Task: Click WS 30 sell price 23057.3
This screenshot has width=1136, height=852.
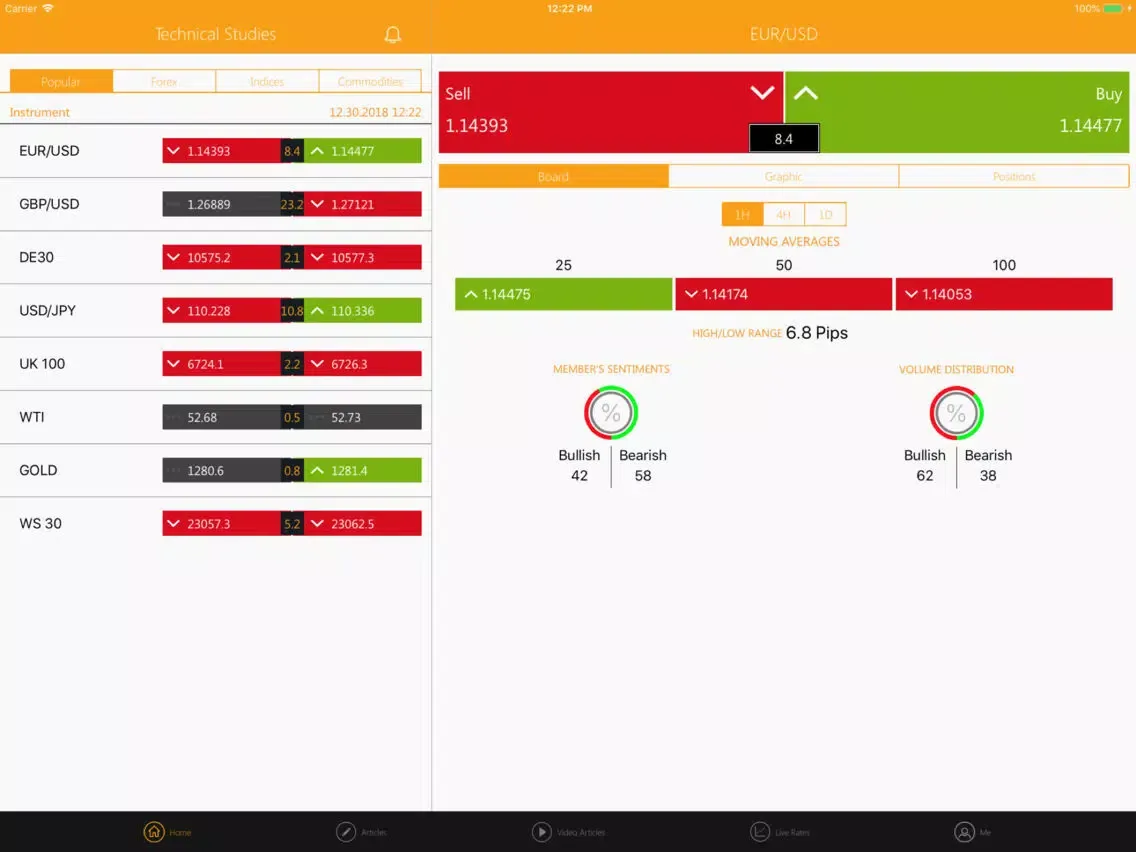Action: [222, 523]
